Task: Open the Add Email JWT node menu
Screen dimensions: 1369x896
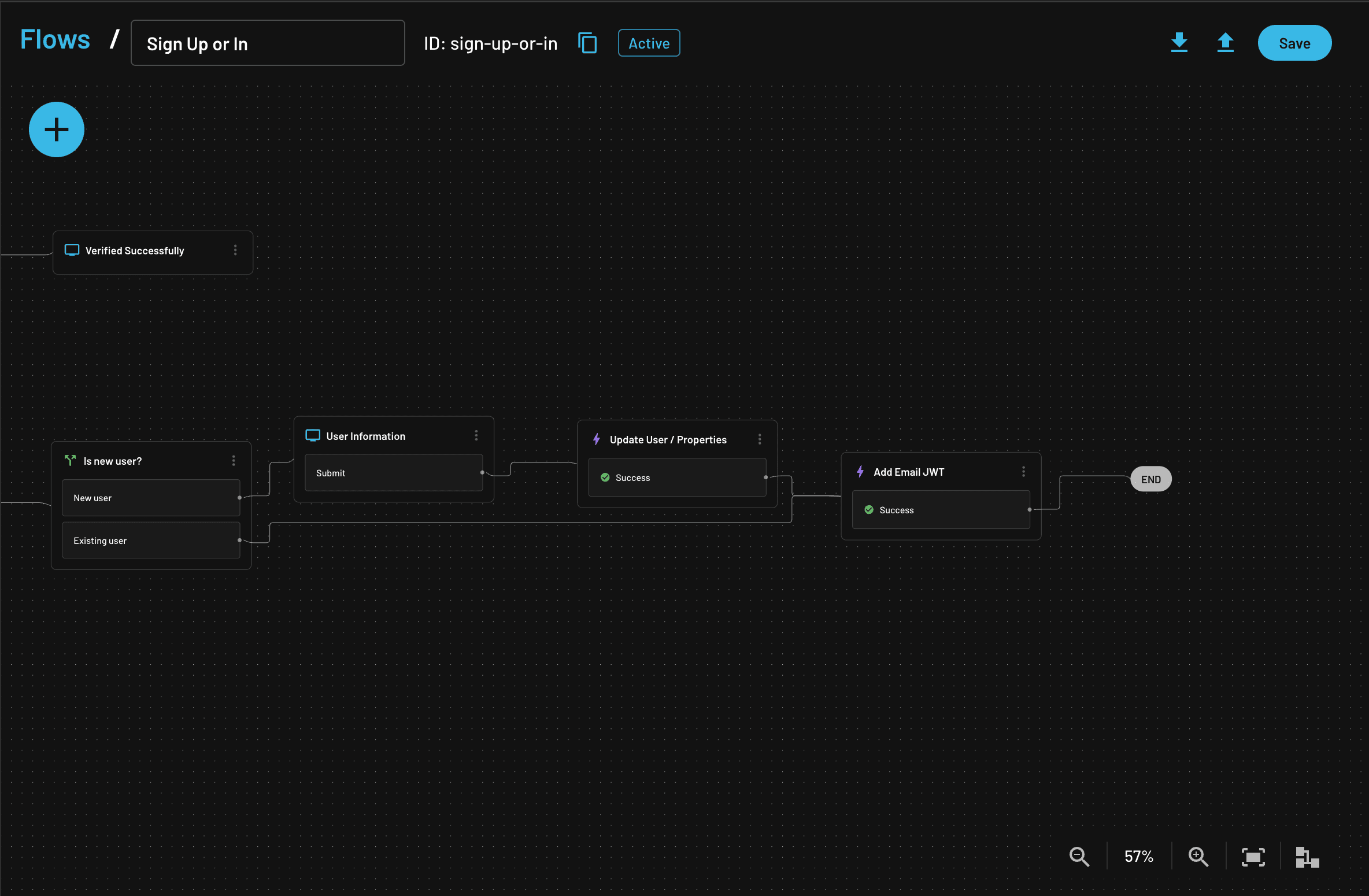Action: tap(1024, 471)
